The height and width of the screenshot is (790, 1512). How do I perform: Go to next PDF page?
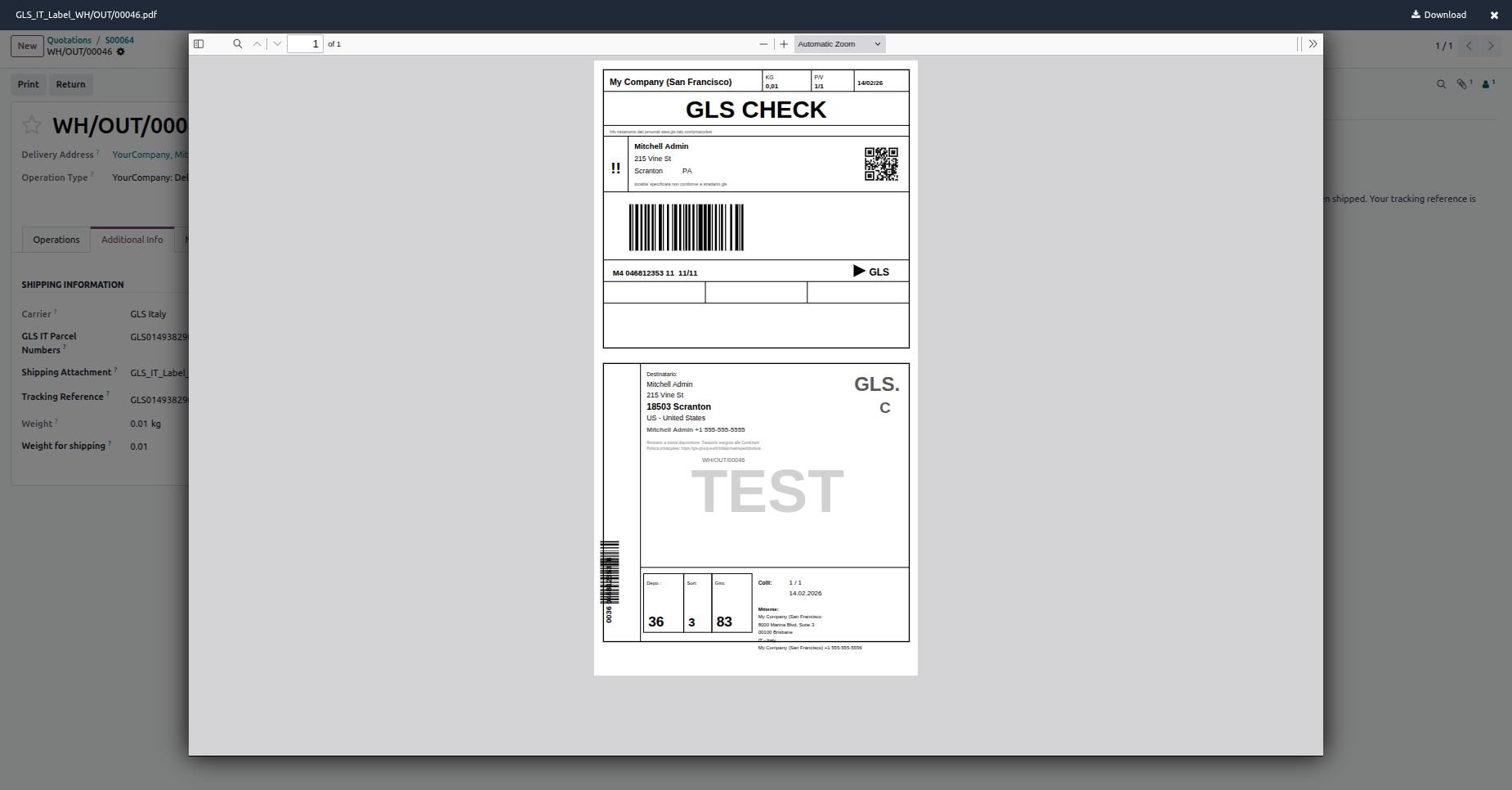[277, 44]
